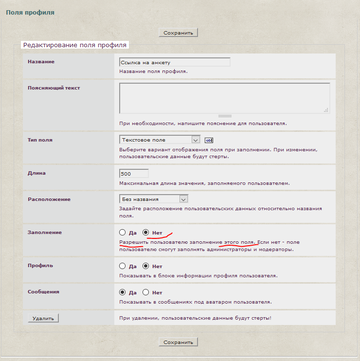Open the Тип поля dropdown Текстовое поле
360x361 pixels.
point(159,140)
